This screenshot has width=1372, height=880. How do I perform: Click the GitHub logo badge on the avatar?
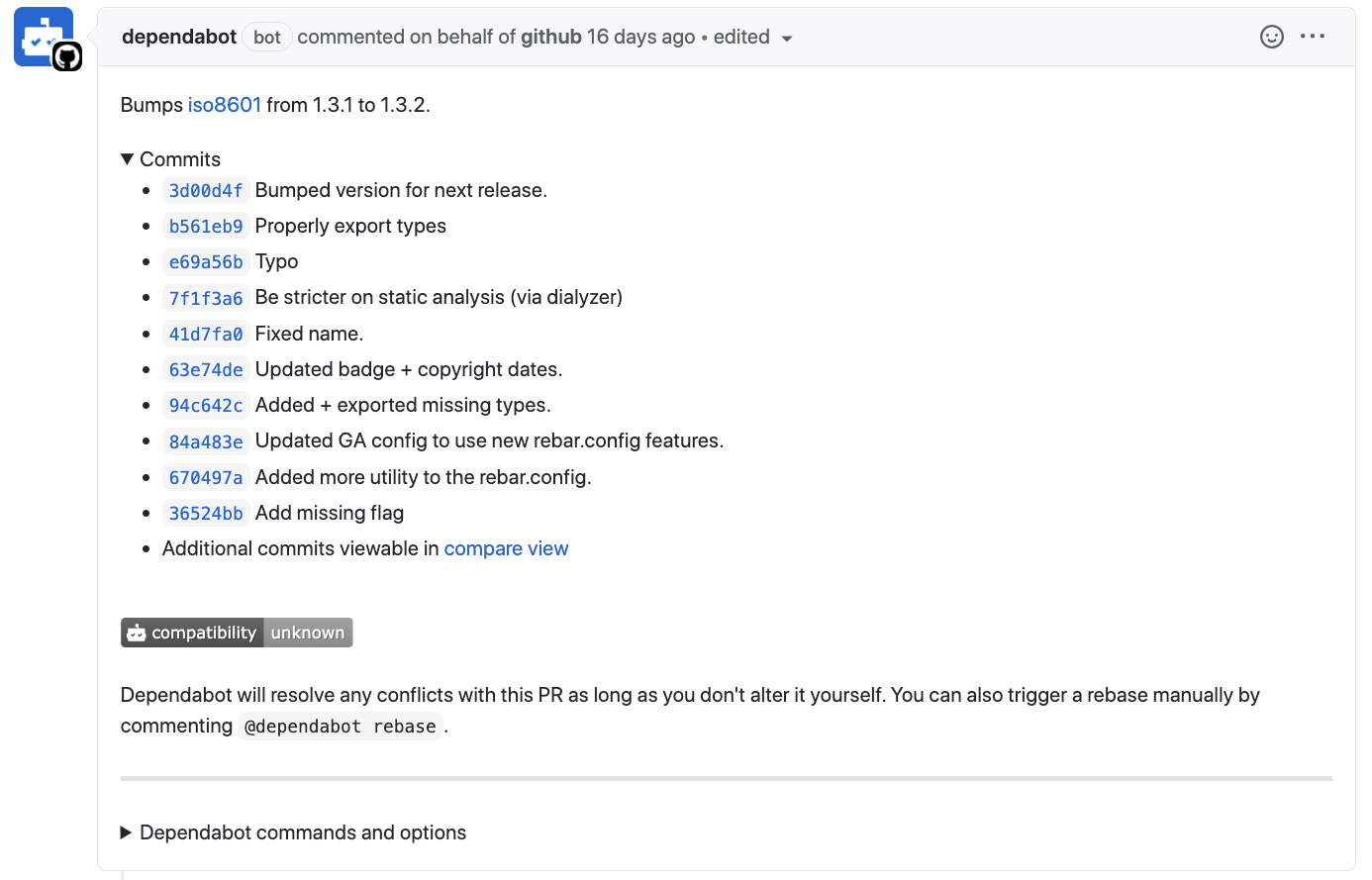click(66, 57)
